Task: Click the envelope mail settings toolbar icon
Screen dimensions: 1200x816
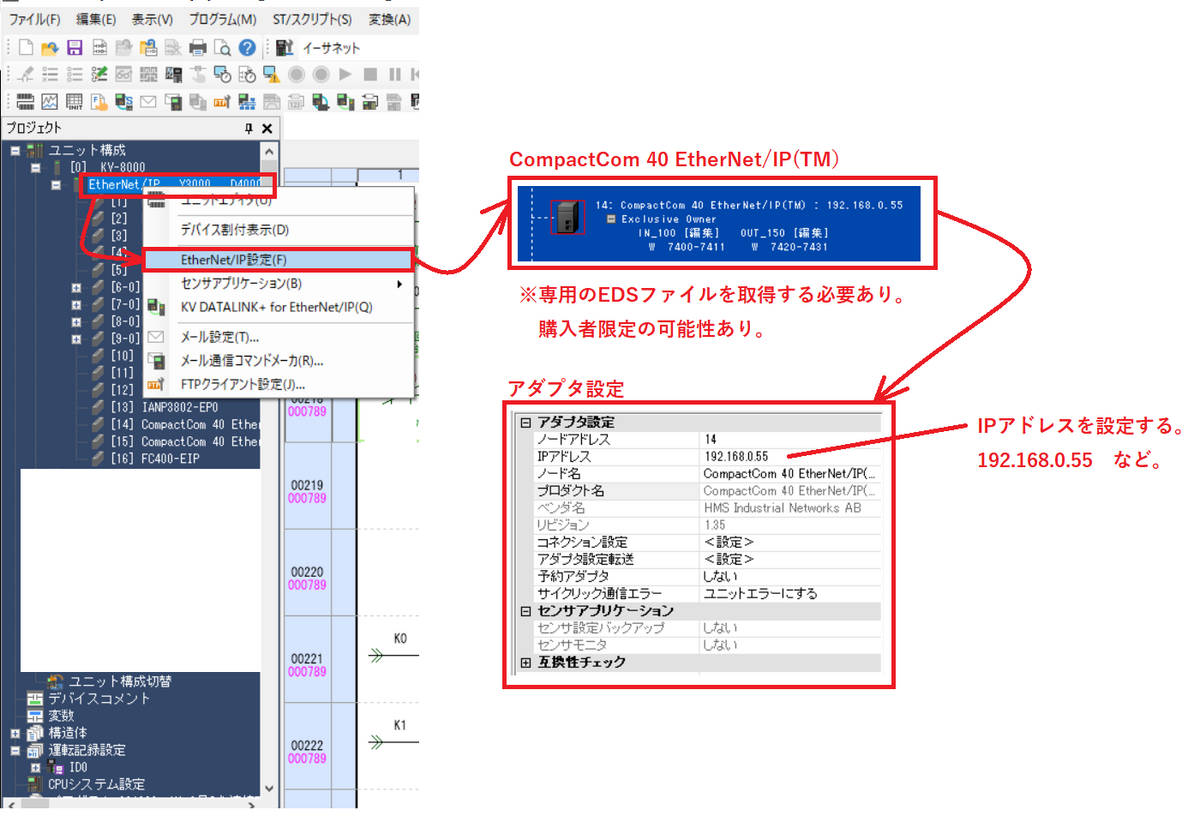Action: pos(148,101)
